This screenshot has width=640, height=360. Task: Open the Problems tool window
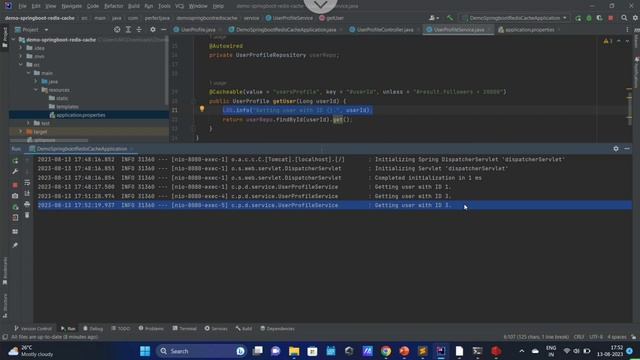pyautogui.click(x=151, y=329)
